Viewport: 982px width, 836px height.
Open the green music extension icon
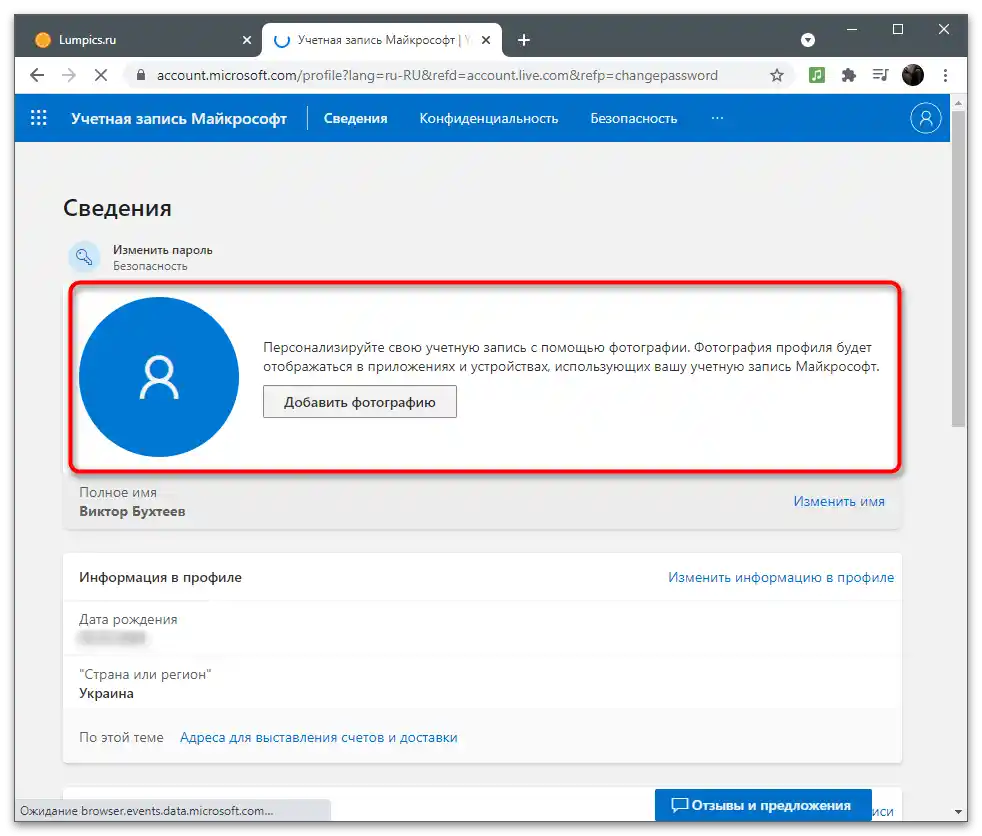[x=816, y=76]
